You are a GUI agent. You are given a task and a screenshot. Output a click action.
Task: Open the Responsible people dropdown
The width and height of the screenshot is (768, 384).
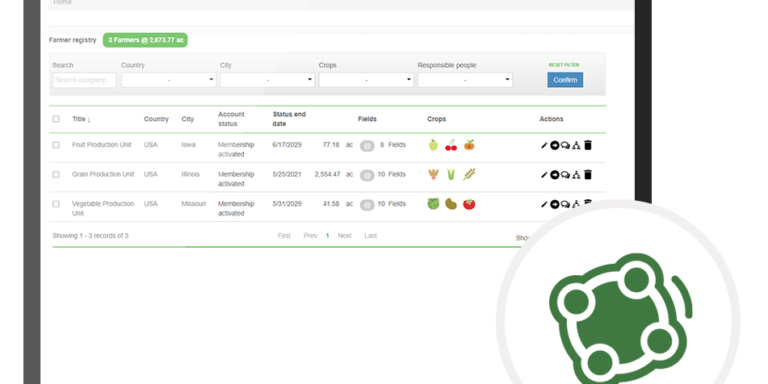coord(465,80)
